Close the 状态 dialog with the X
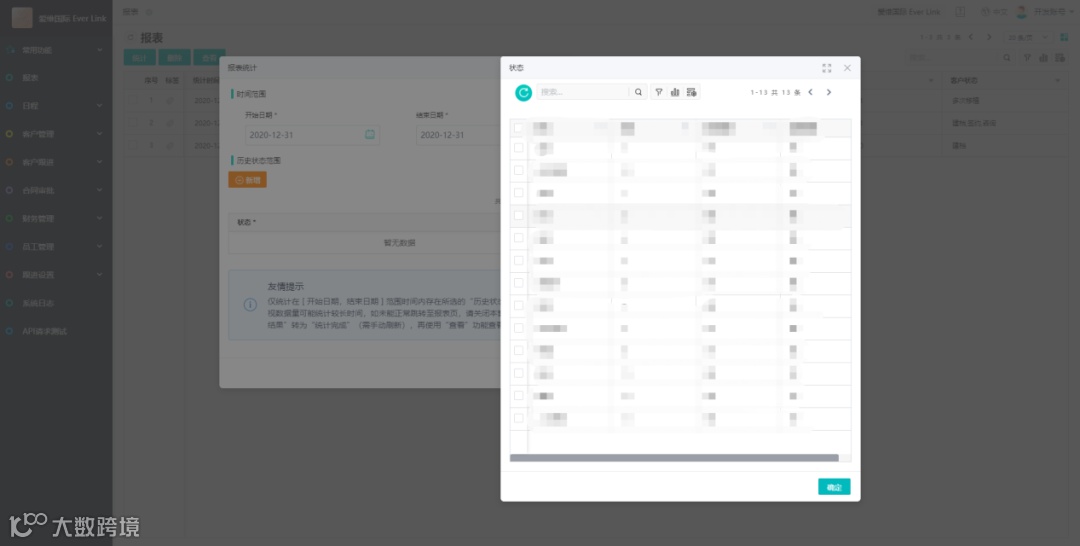This screenshot has height=546, width=1080. tap(847, 68)
